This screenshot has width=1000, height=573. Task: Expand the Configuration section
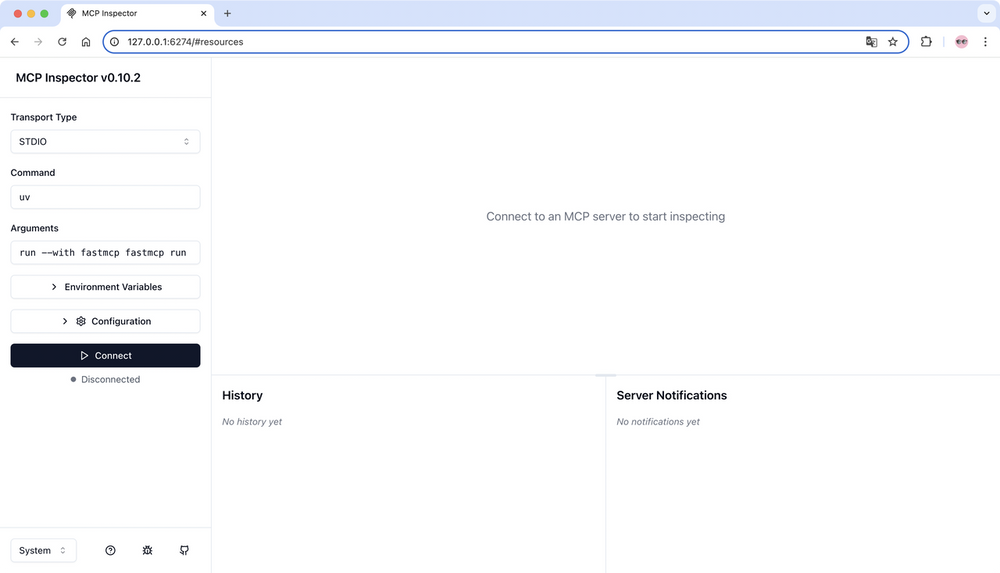pos(105,321)
